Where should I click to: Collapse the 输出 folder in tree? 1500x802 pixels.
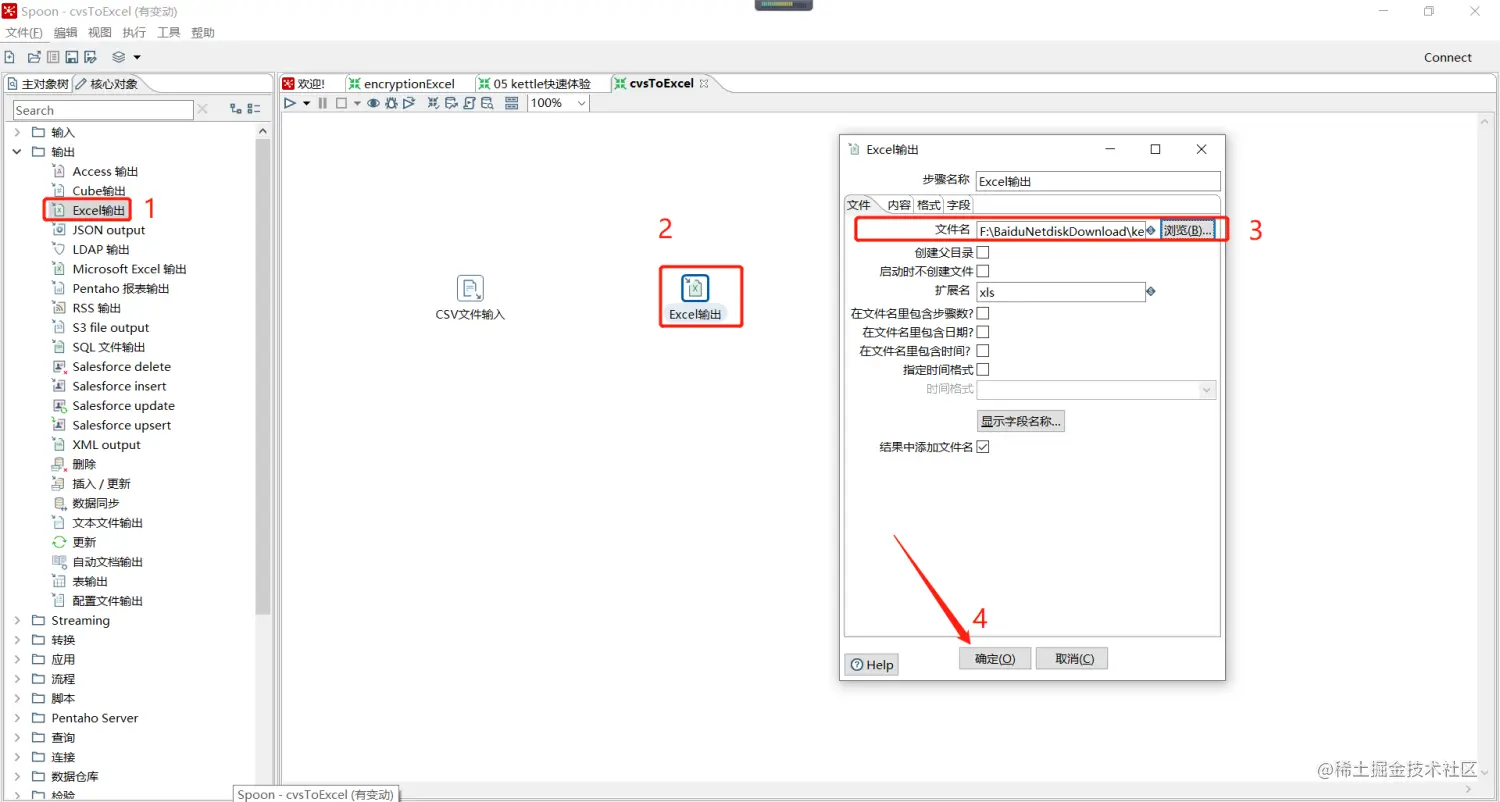17,152
